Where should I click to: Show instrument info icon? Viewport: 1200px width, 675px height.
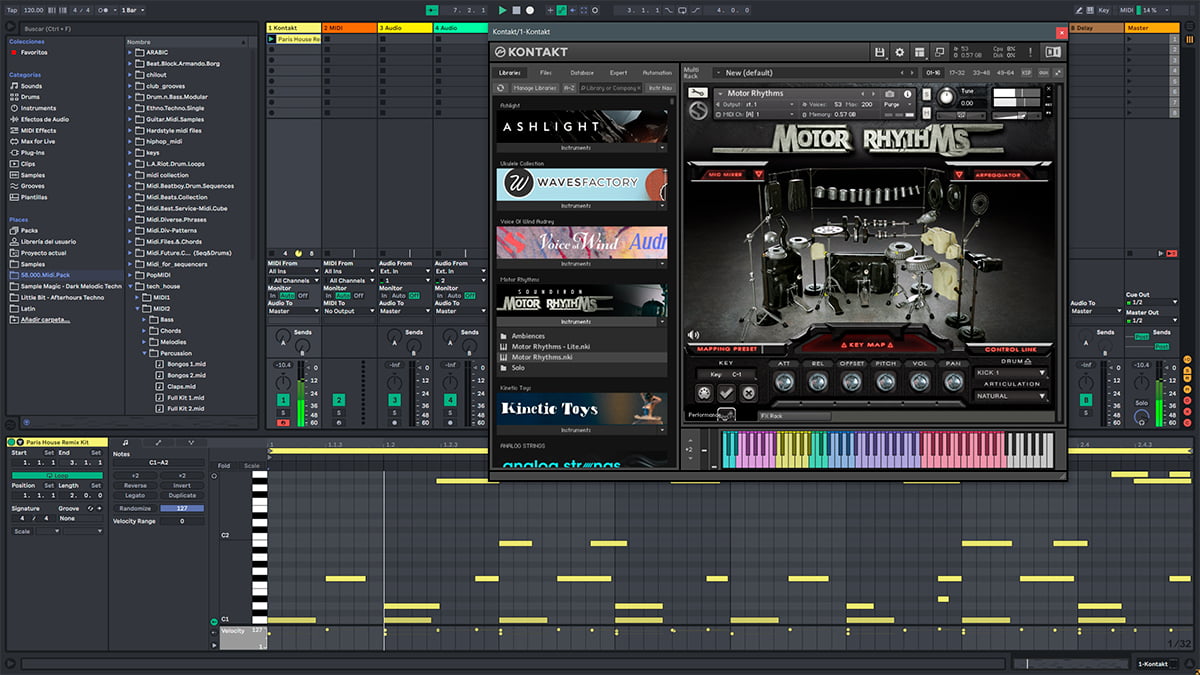tap(907, 93)
